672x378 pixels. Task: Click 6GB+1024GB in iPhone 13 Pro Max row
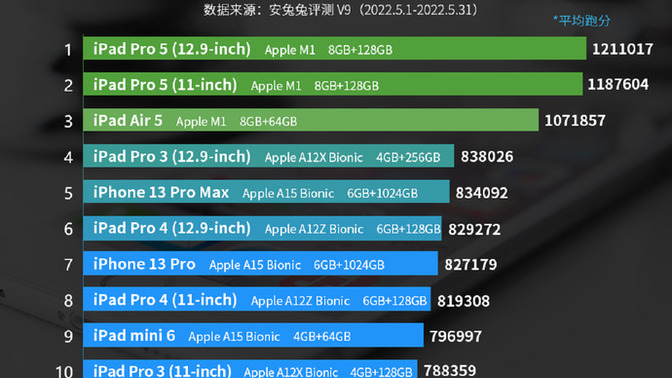coord(382,194)
